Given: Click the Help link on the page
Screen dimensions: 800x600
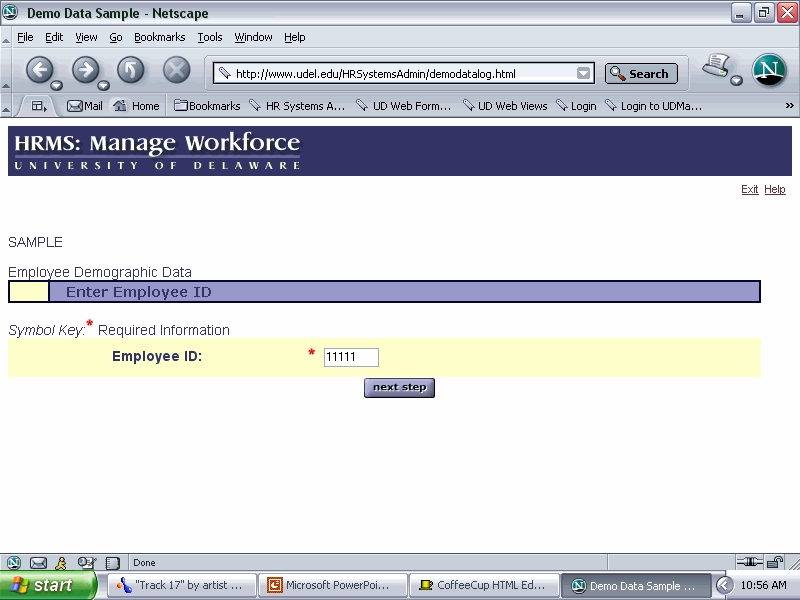Looking at the screenshot, I should pos(775,190).
